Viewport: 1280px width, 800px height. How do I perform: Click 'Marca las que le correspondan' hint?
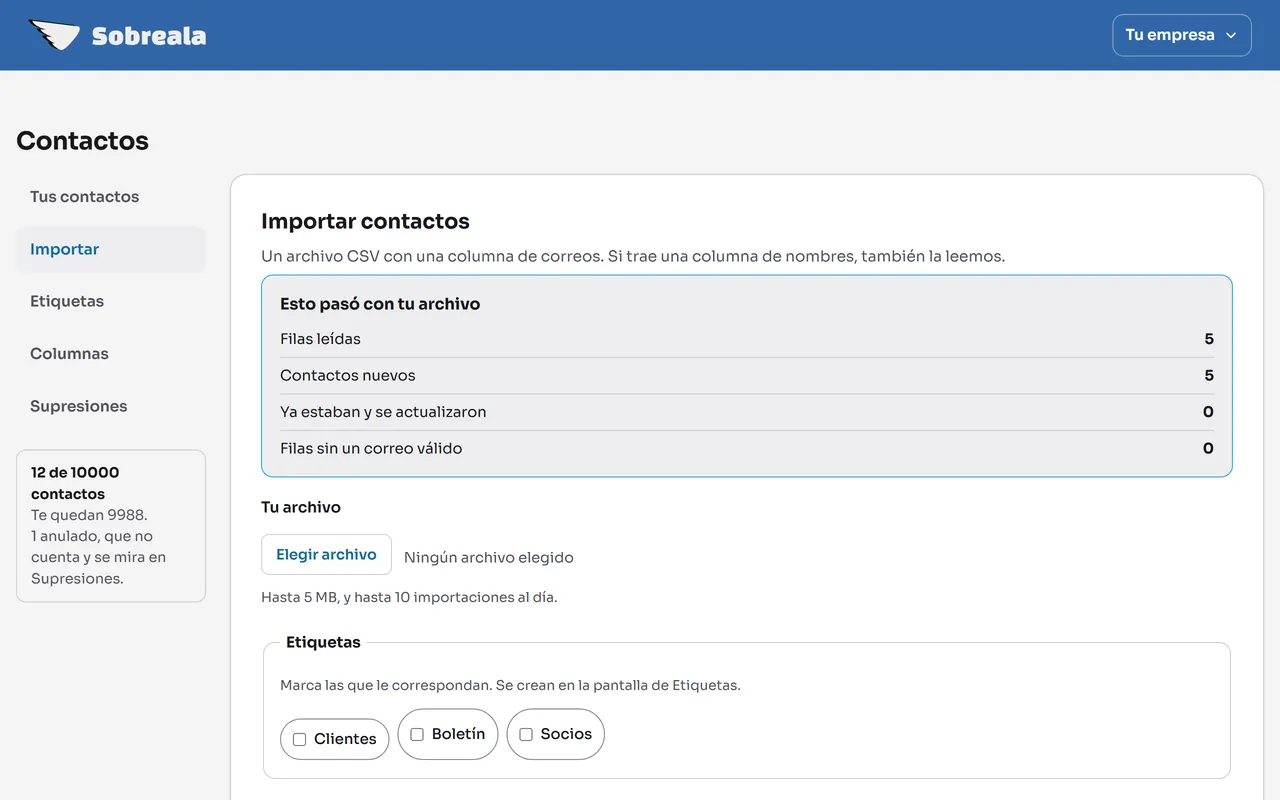coord(510,686)
